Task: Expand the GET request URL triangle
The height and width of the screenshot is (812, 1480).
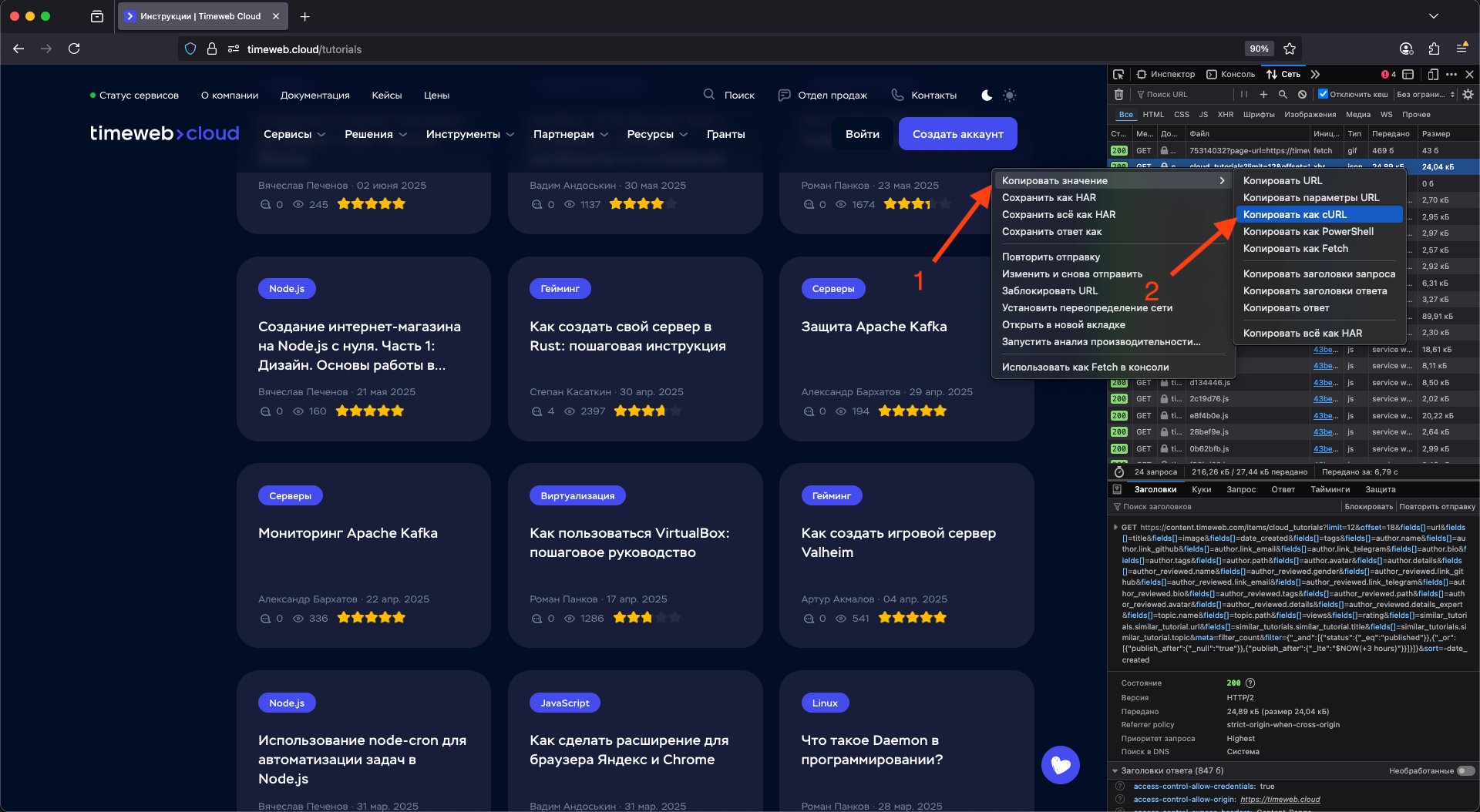Action: (x=1115, y=528)
